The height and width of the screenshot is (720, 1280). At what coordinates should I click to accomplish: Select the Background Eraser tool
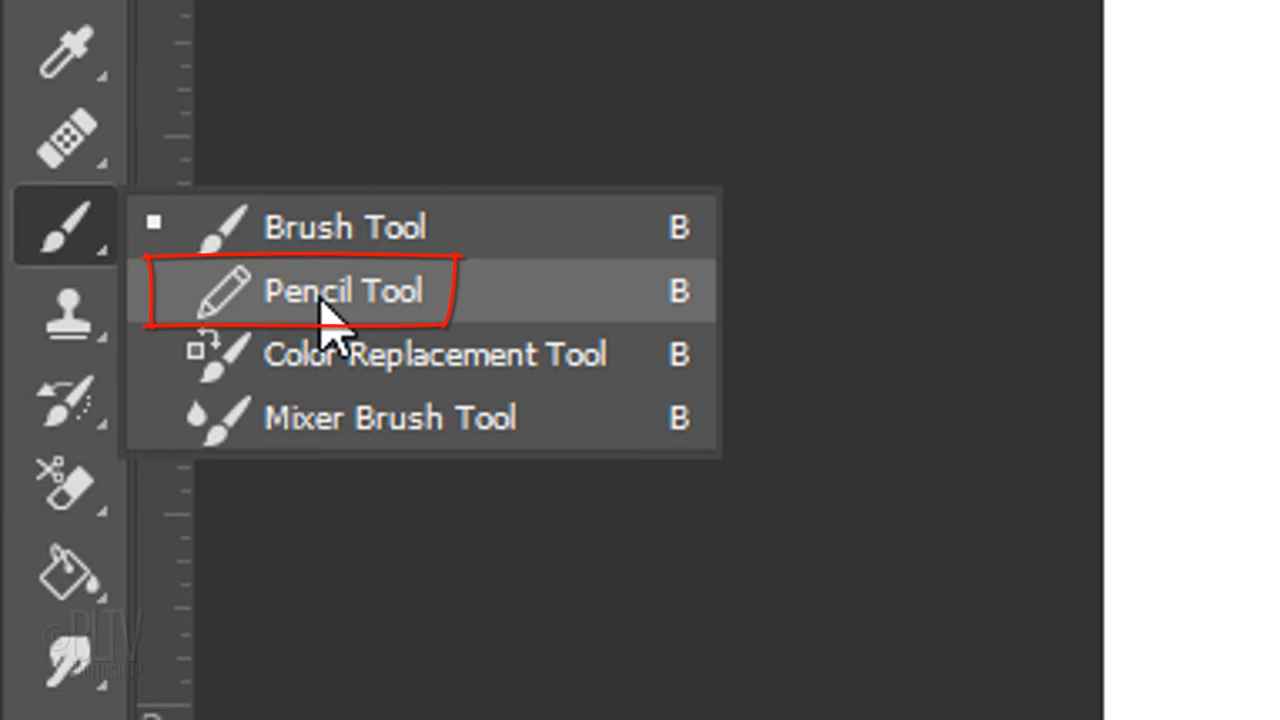66,485
